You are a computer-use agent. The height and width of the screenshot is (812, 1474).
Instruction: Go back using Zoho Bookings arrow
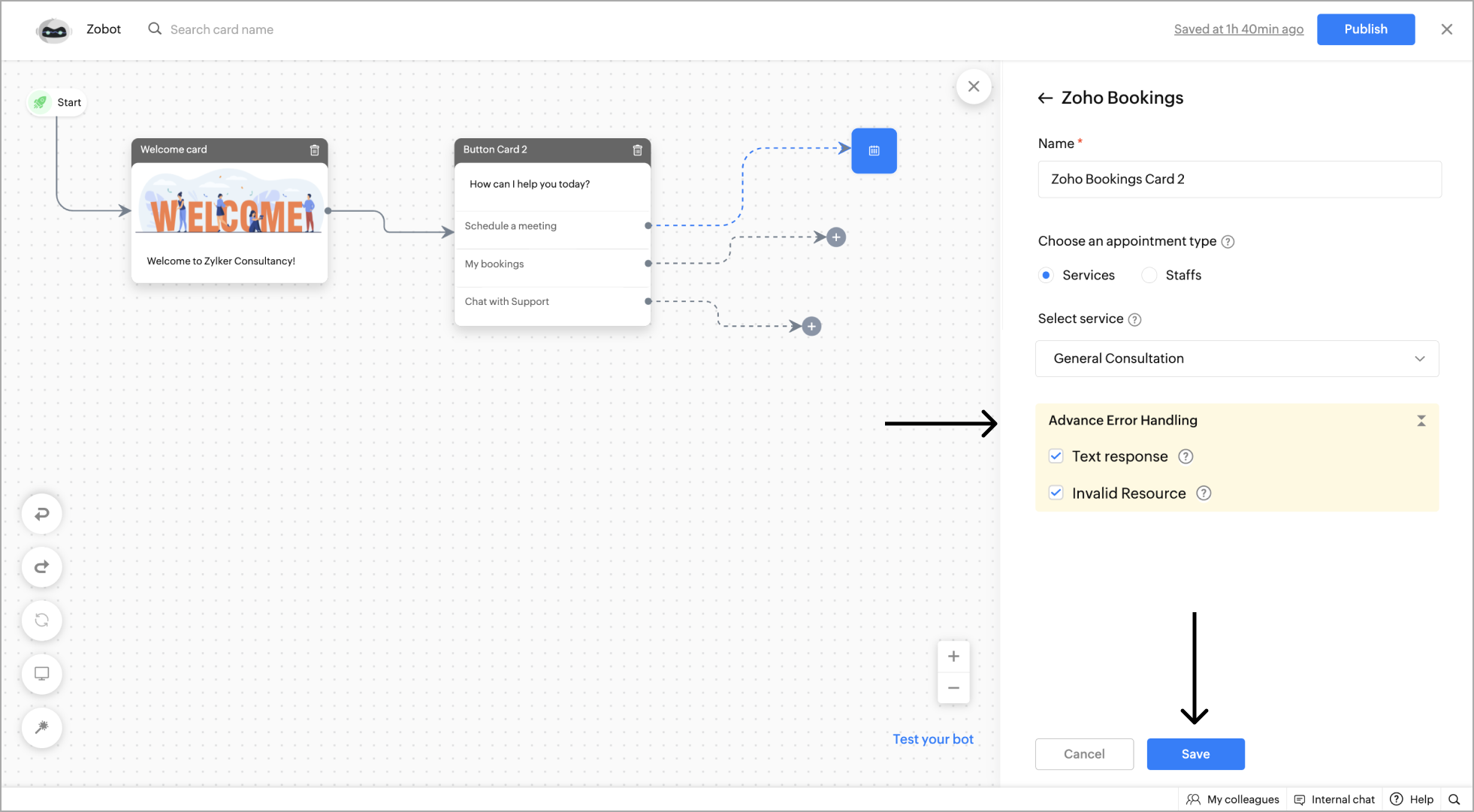(x=1045, y=98)
